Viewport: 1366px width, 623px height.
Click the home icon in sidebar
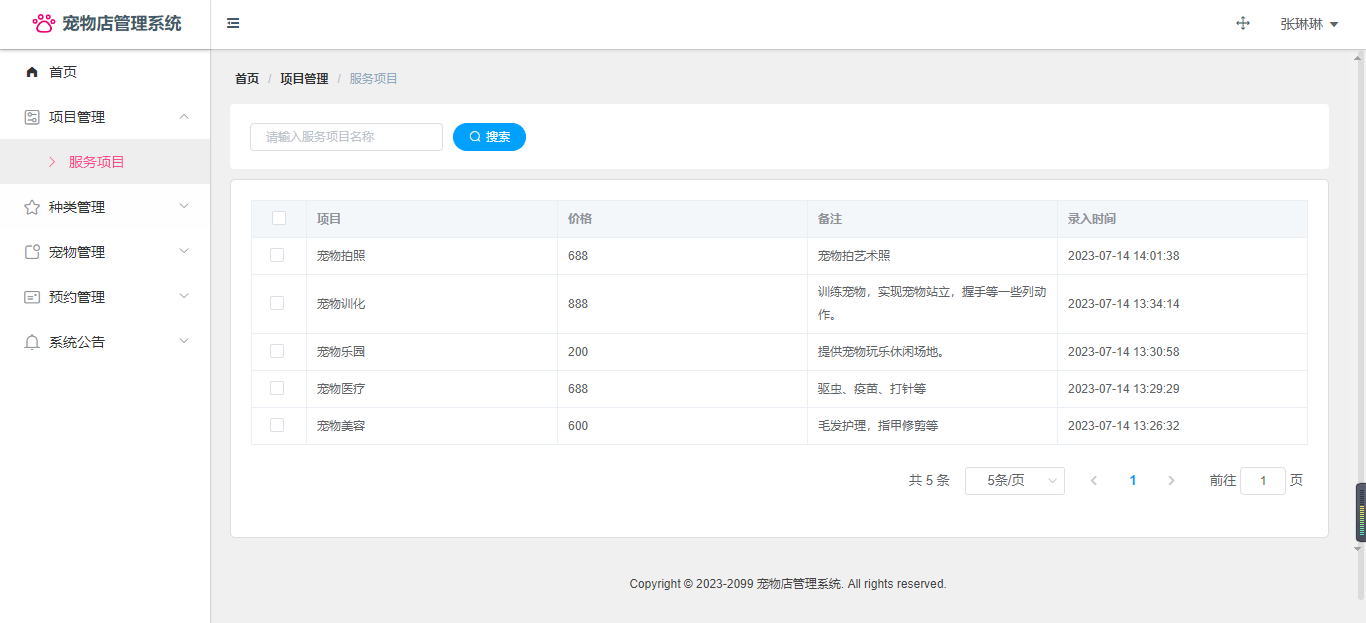click(x=32, y=72)
